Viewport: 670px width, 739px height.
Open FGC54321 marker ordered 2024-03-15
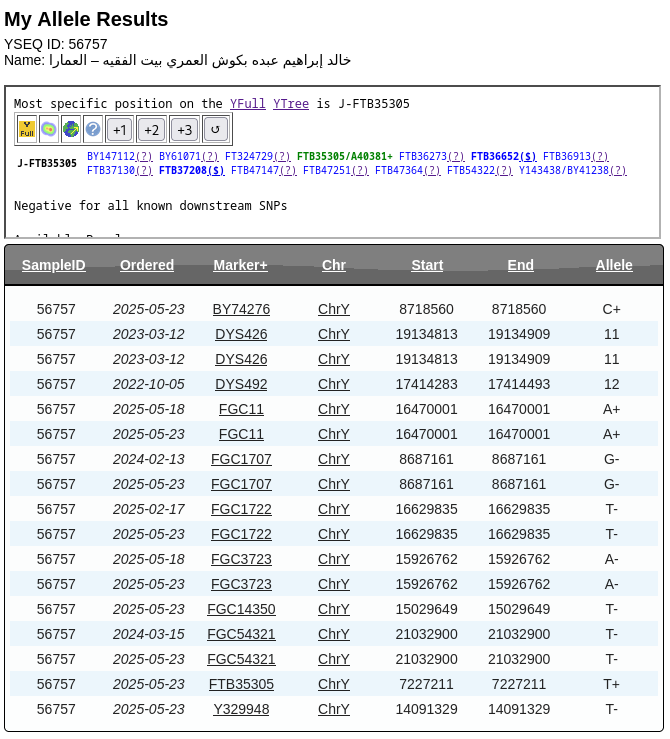[x=241, y=634]
